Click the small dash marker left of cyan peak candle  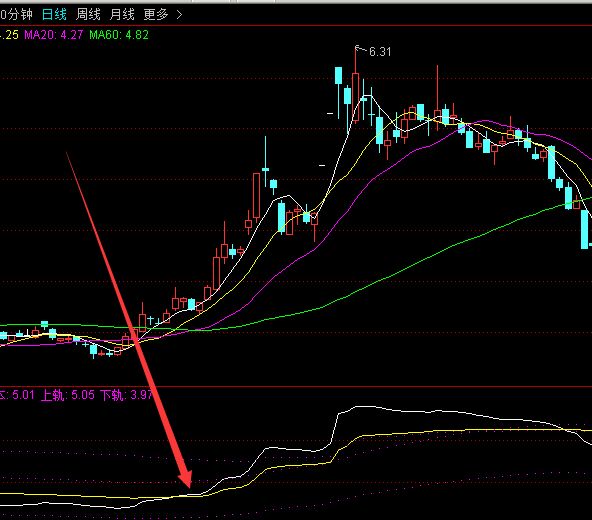[x=330, y=113]
